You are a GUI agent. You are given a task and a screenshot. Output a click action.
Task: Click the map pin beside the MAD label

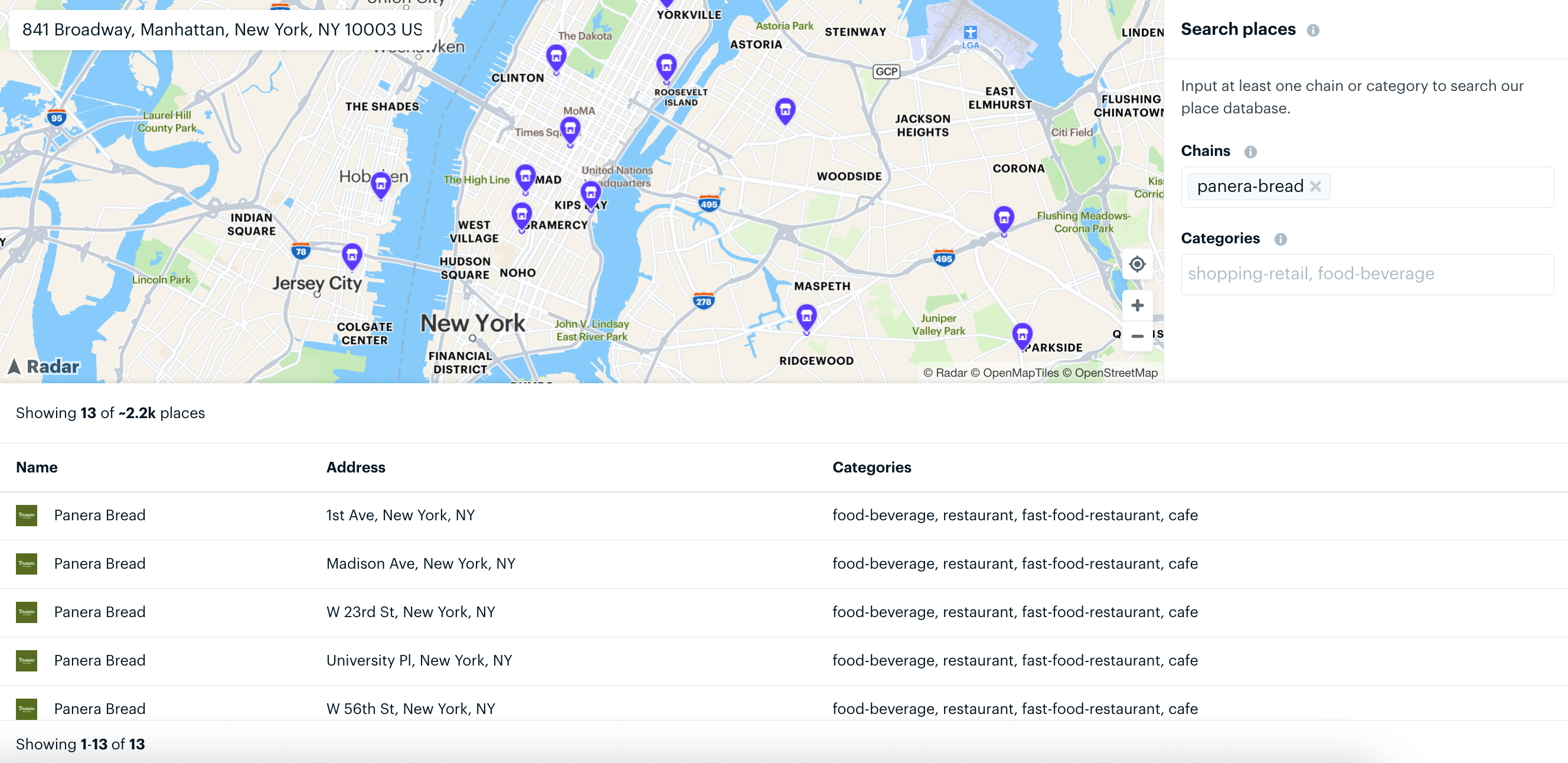525,178
